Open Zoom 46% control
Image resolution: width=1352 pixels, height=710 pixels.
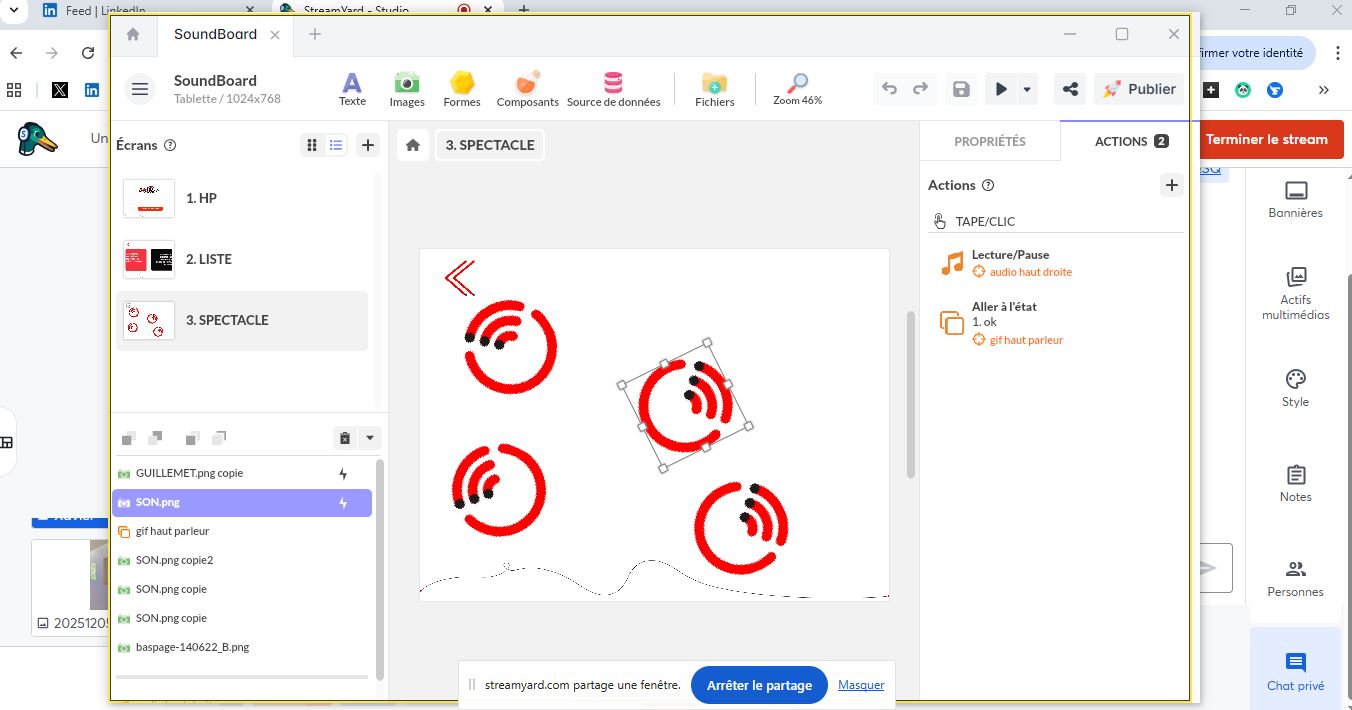point(797,88)
